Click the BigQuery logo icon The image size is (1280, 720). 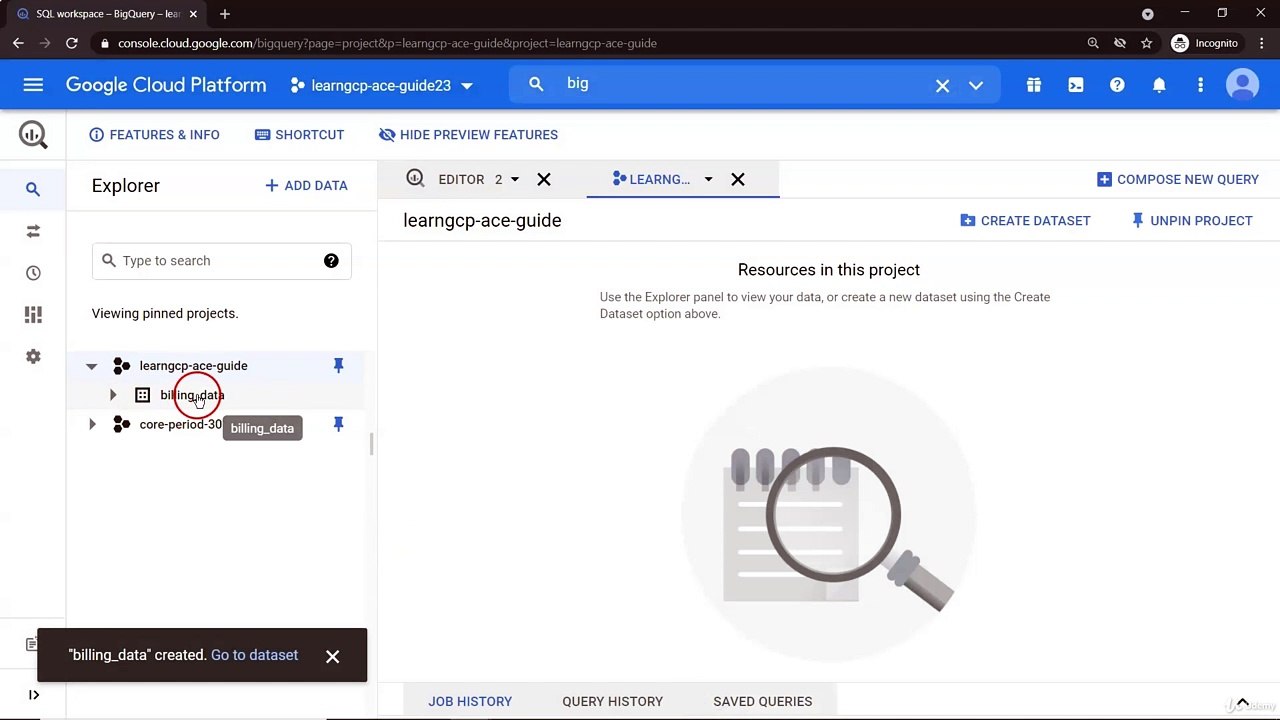(33, 135)
